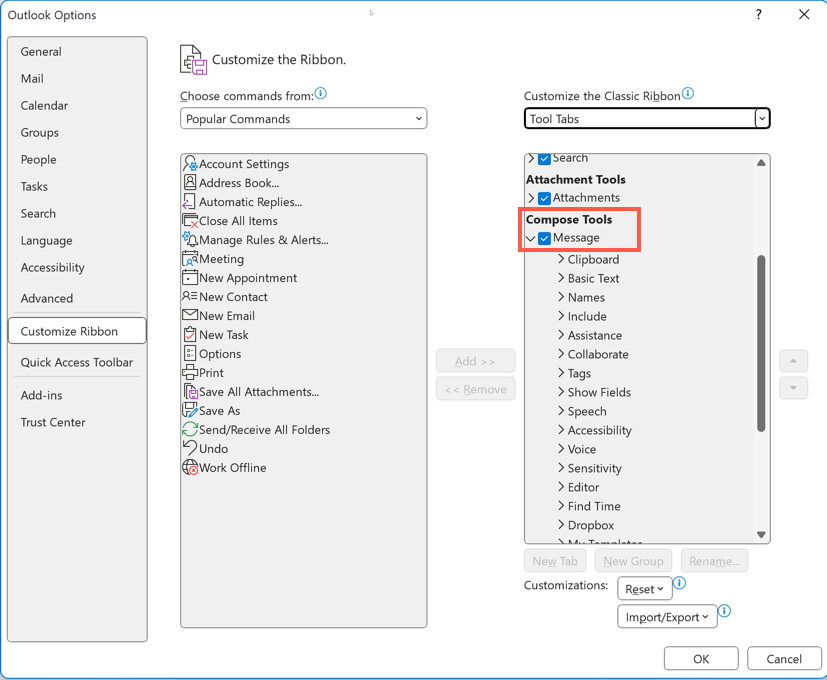The image size is (827, 680).
Task: Click the New Contact icon
Action: coord(190,296)
